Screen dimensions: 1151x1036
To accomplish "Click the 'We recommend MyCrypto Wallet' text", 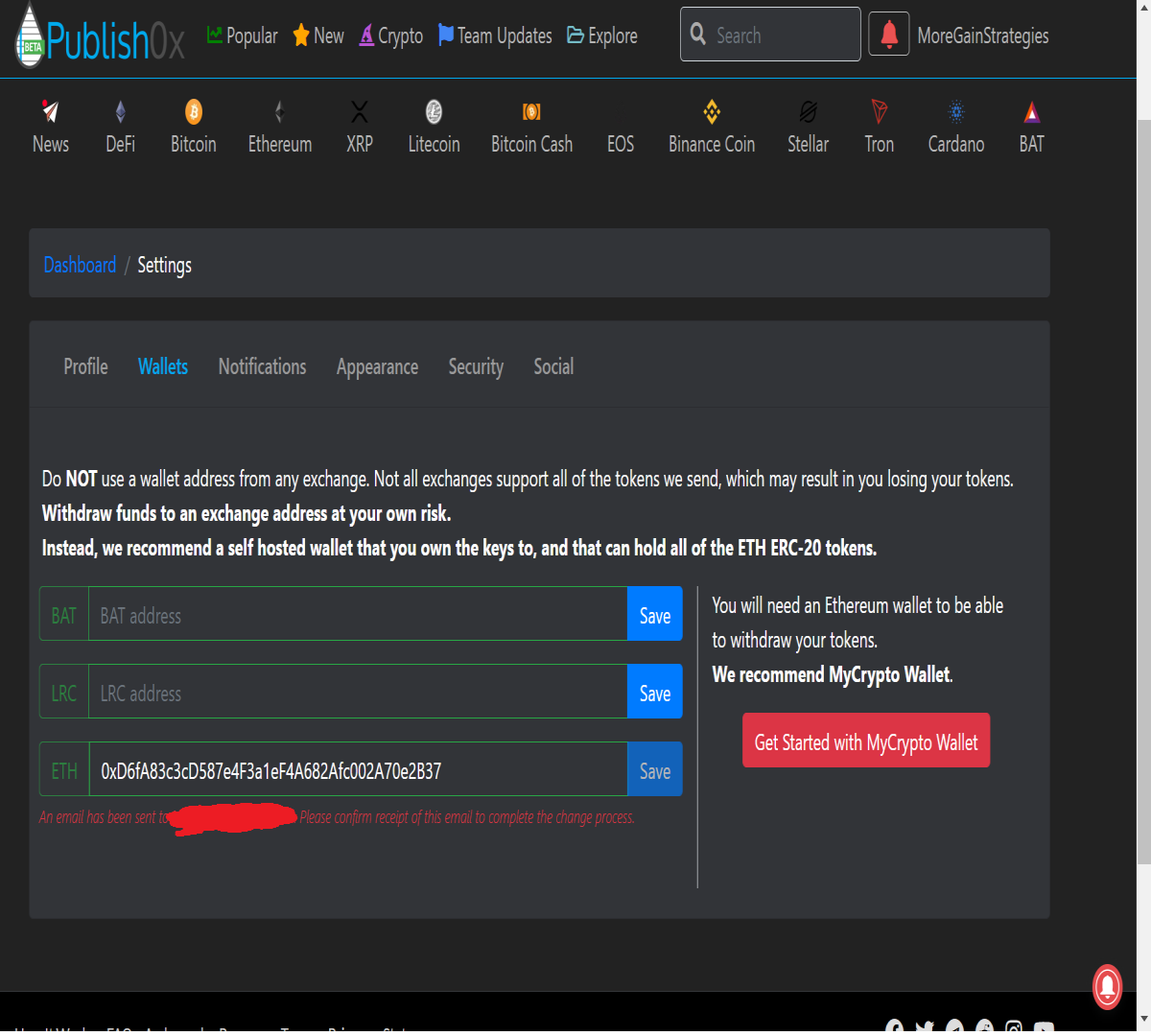I will tap(833, 675).
